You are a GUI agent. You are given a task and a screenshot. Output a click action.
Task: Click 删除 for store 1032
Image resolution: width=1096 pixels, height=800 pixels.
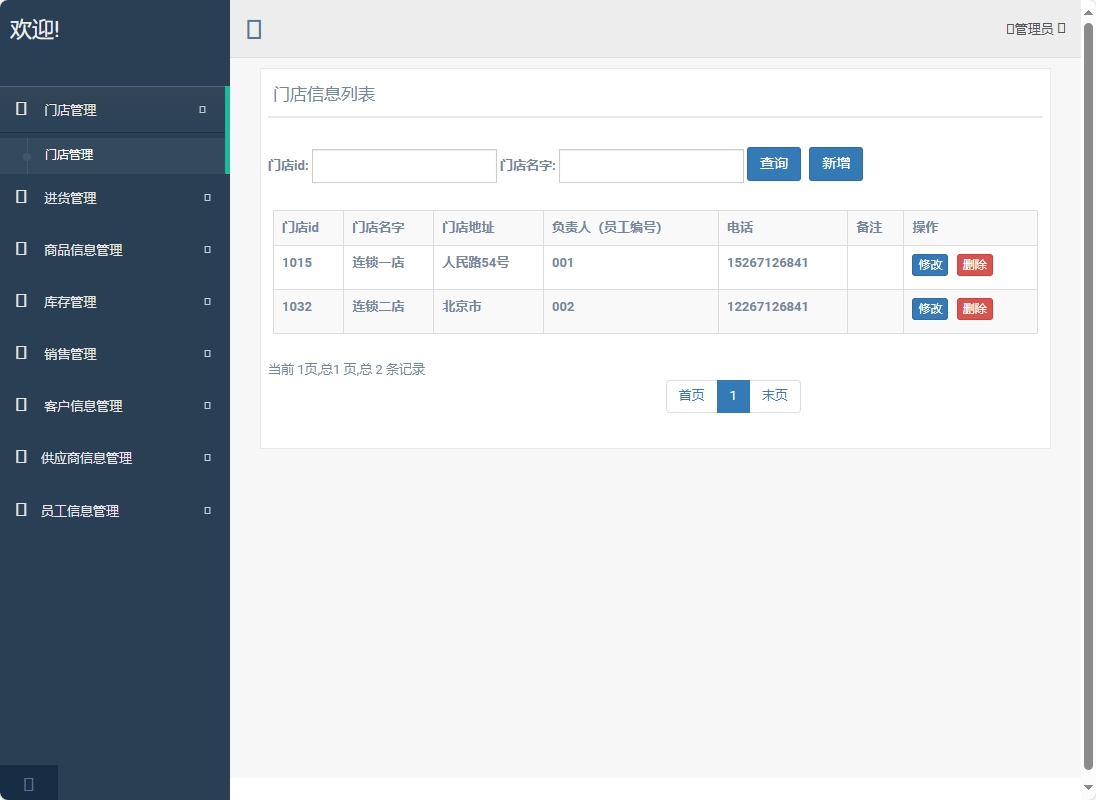[x=974, y=309]
